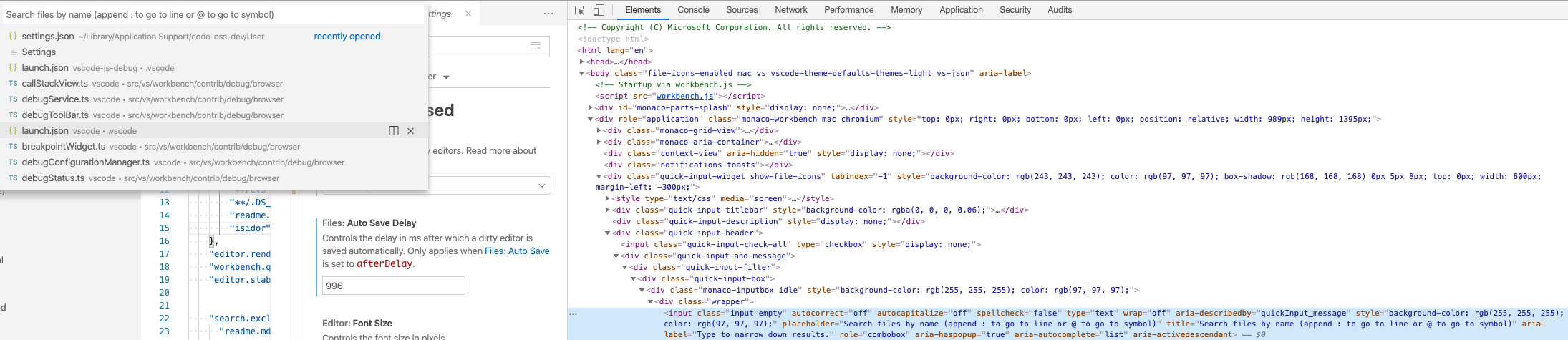This screenshot has height=340, width=1568.
Task: Open the dropdown above Auto Save Delay
Action: [437, 185]
